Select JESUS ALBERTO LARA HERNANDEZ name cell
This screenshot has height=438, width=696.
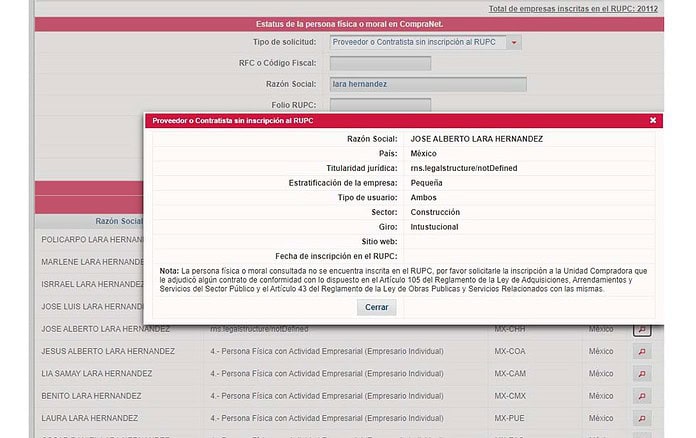click(108, 351)
